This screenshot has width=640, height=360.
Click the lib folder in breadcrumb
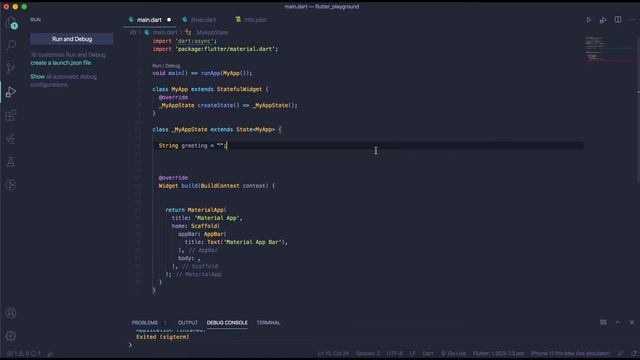tap(133, 32)
